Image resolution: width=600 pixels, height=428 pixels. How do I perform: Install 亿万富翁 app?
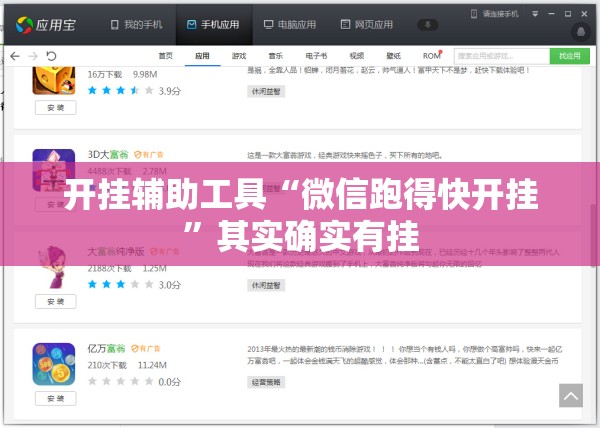(x=55, y=399)
